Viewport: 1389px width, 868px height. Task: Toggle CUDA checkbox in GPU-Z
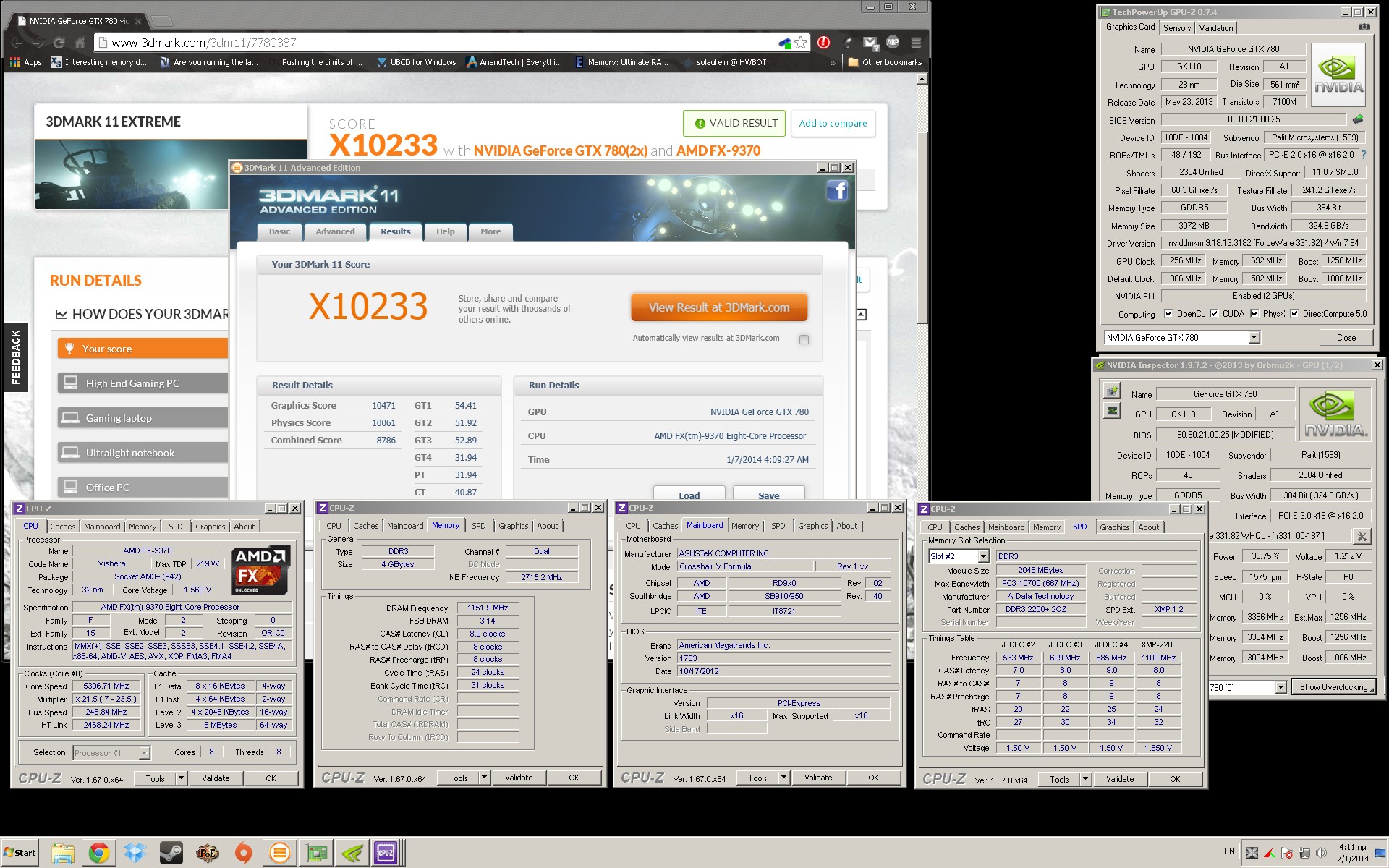click(1213, 313)
